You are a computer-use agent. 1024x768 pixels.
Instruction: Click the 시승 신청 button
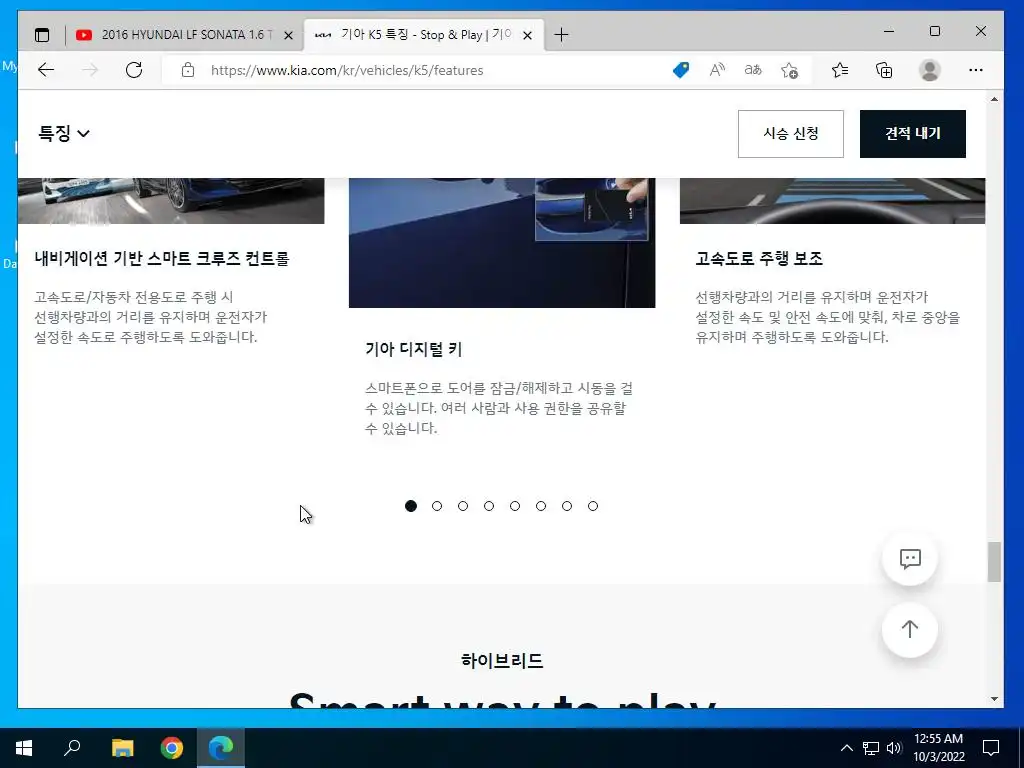pos(791,134)
